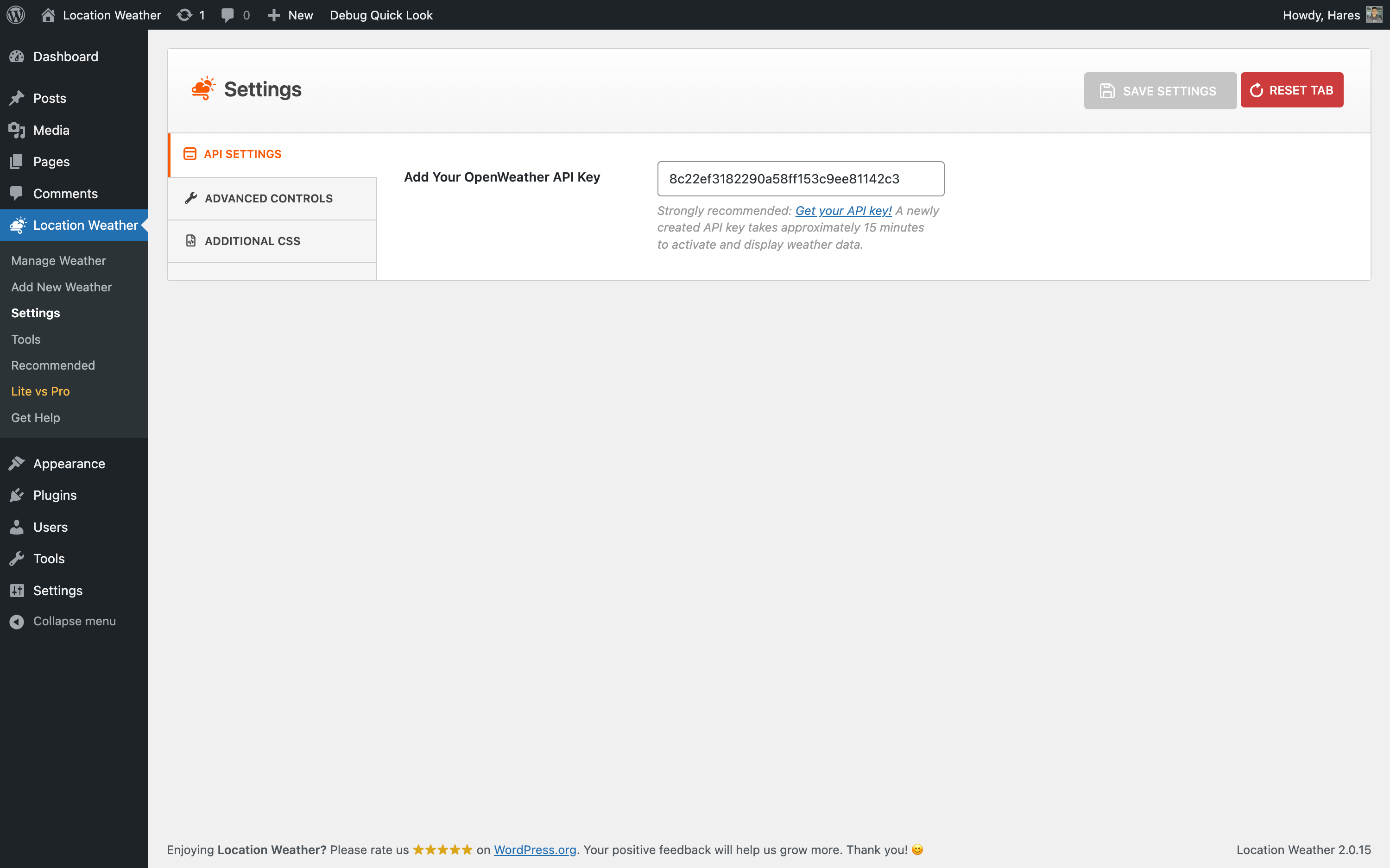This screenshot has width=1390, height=868.
Task: Click the Users person icon
Action: [x=17, y=527]
